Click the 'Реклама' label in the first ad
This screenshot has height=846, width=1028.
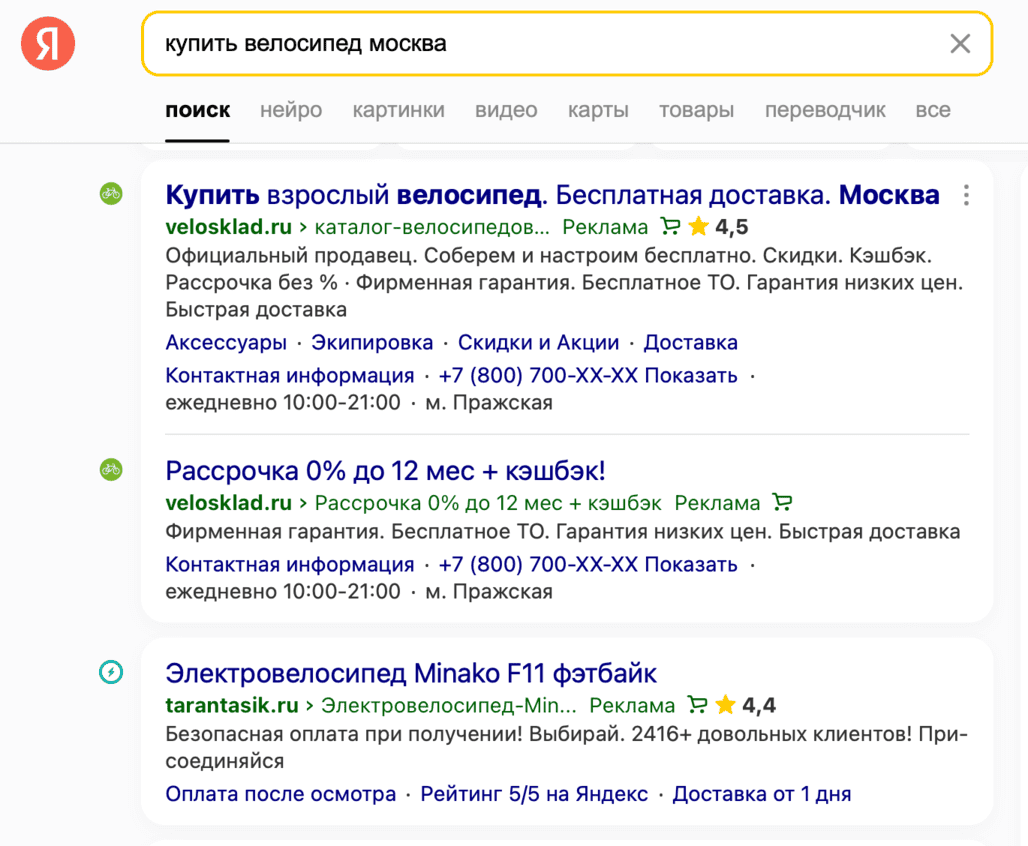coord(604,227)
